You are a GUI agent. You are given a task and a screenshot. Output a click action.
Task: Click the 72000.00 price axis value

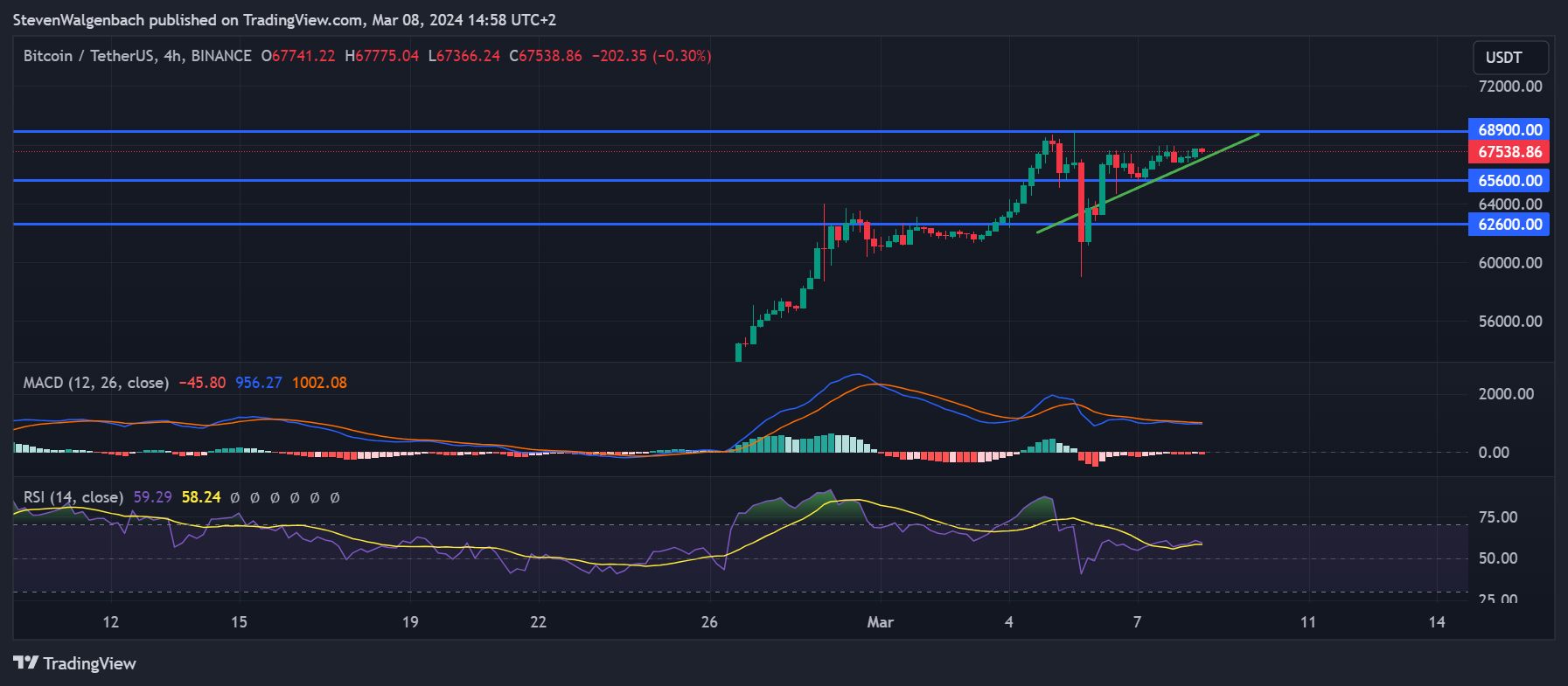[x=1510, y=87]
